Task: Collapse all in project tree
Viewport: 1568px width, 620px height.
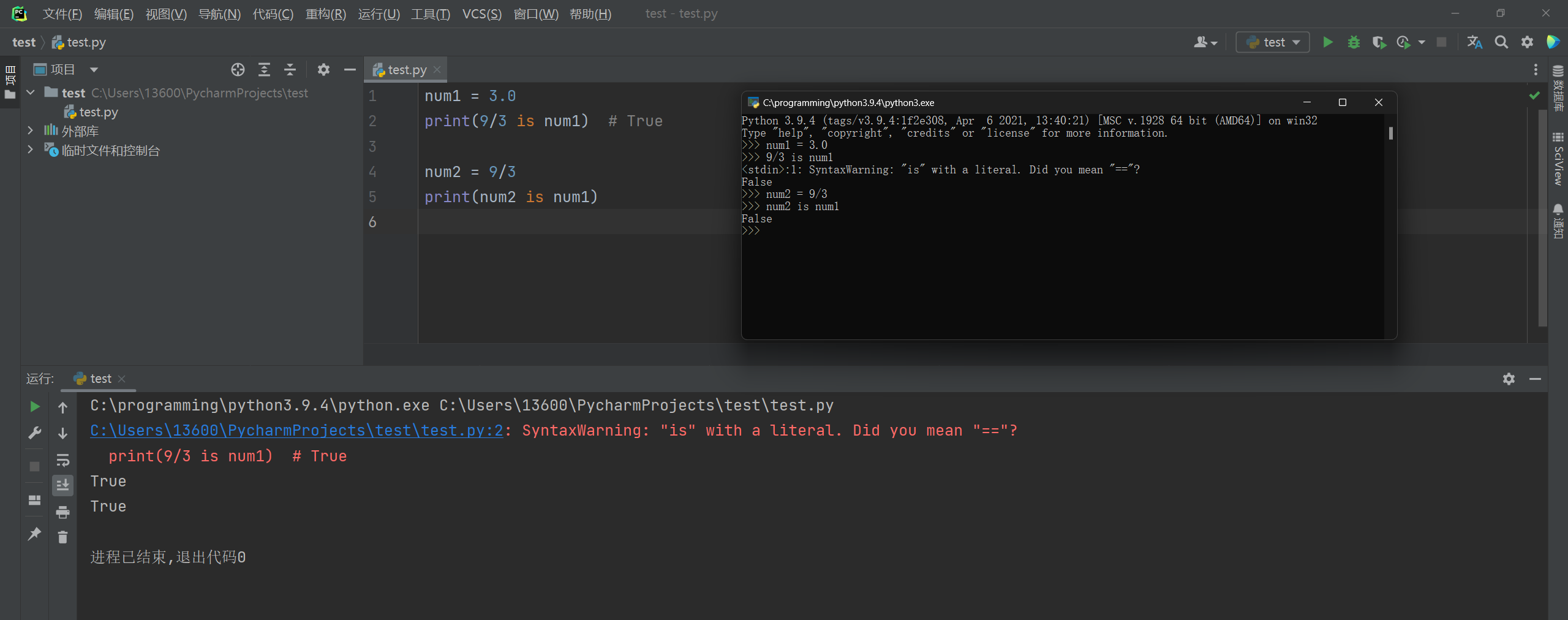Action: tap(290, 70)
